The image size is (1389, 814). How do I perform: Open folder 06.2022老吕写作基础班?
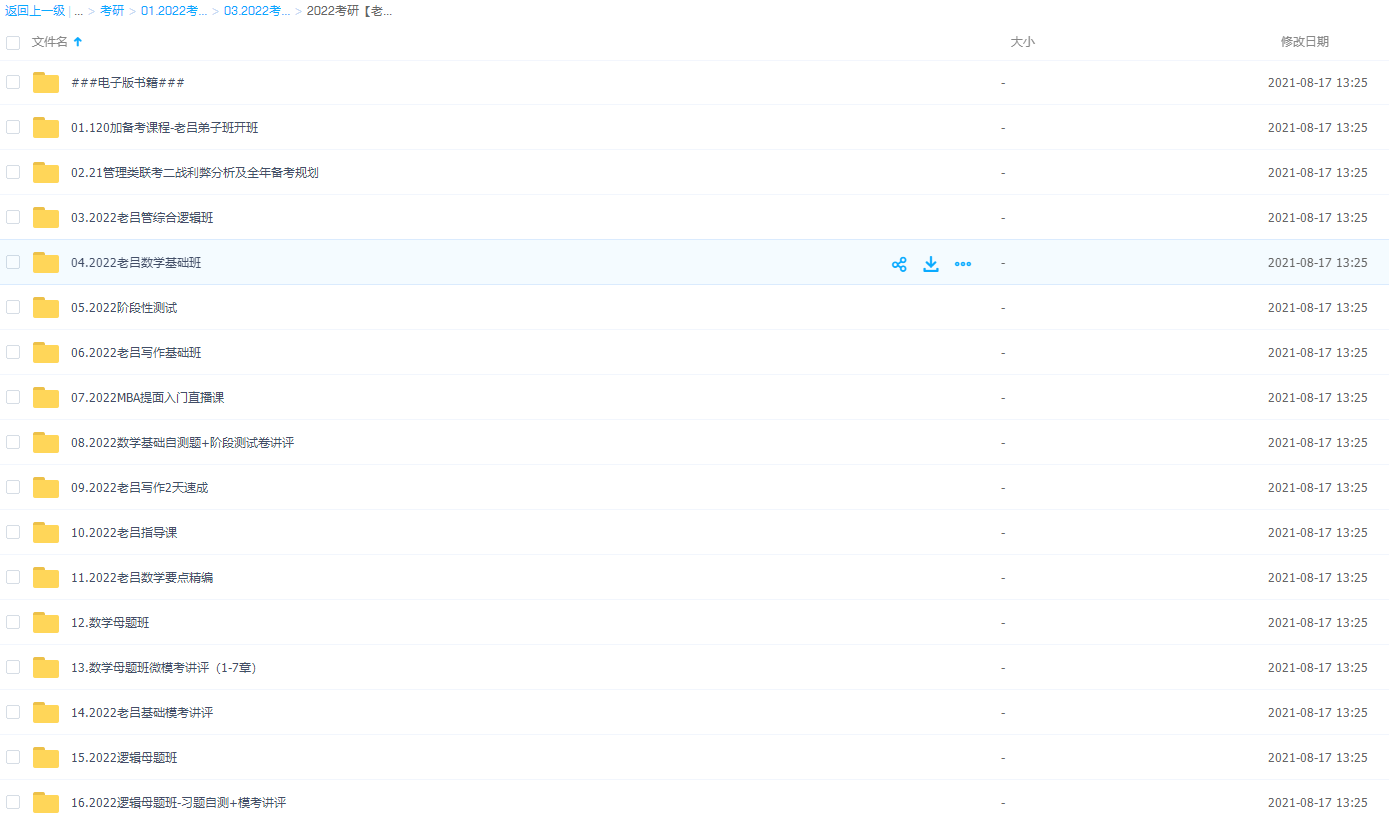tap(136, 353)
